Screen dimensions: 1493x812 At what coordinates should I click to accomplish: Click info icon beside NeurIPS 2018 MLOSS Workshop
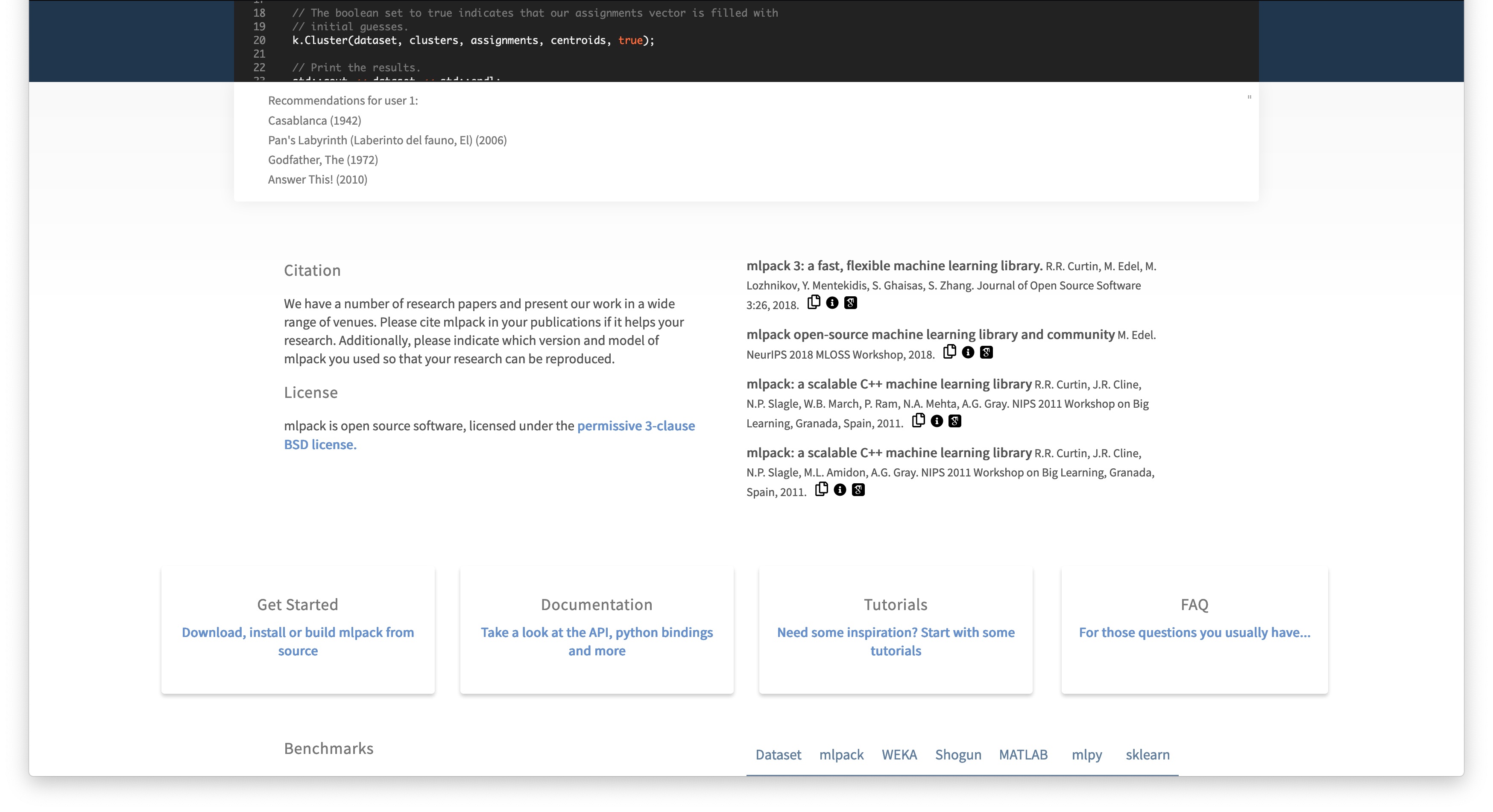(968, 352)
